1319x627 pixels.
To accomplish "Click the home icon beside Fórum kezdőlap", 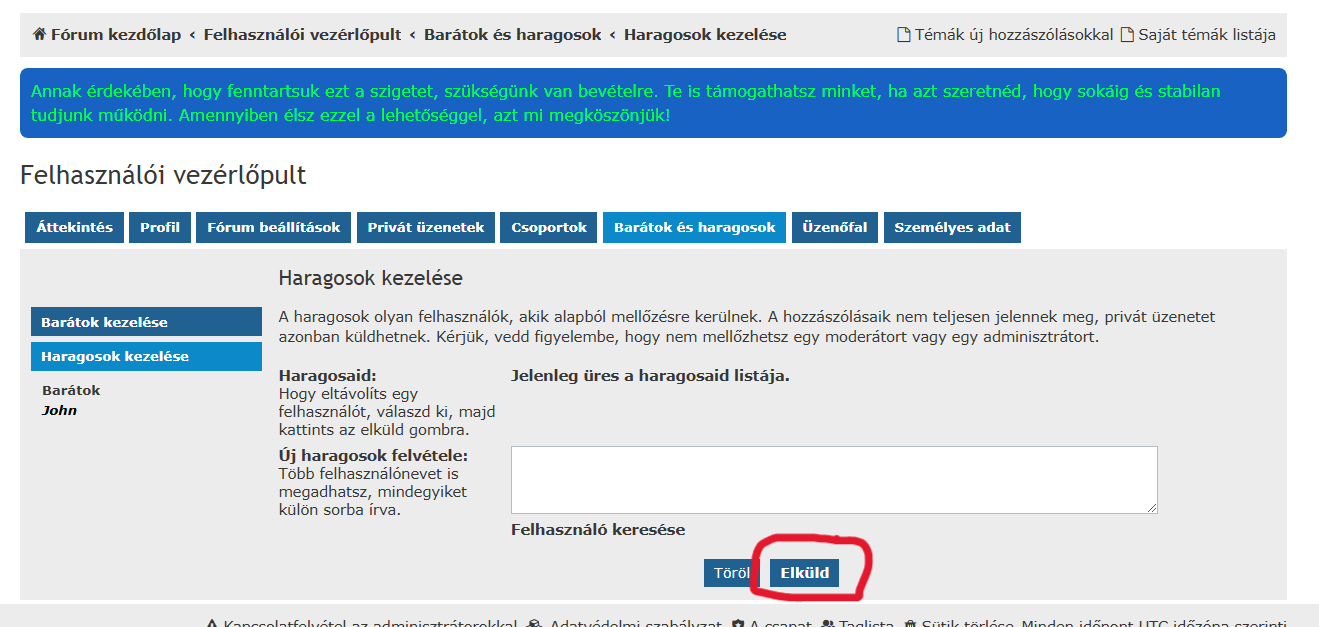I will 39,35.
